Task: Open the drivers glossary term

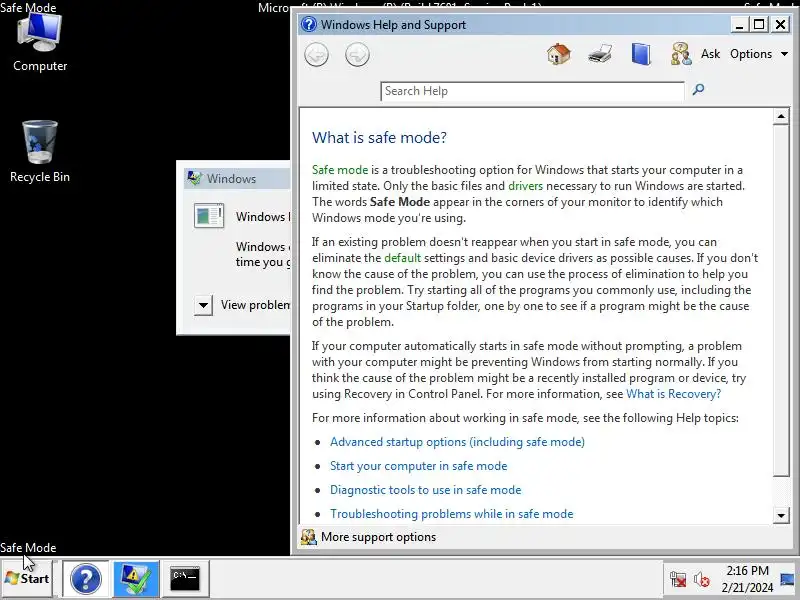Action: tap(526, 186)
